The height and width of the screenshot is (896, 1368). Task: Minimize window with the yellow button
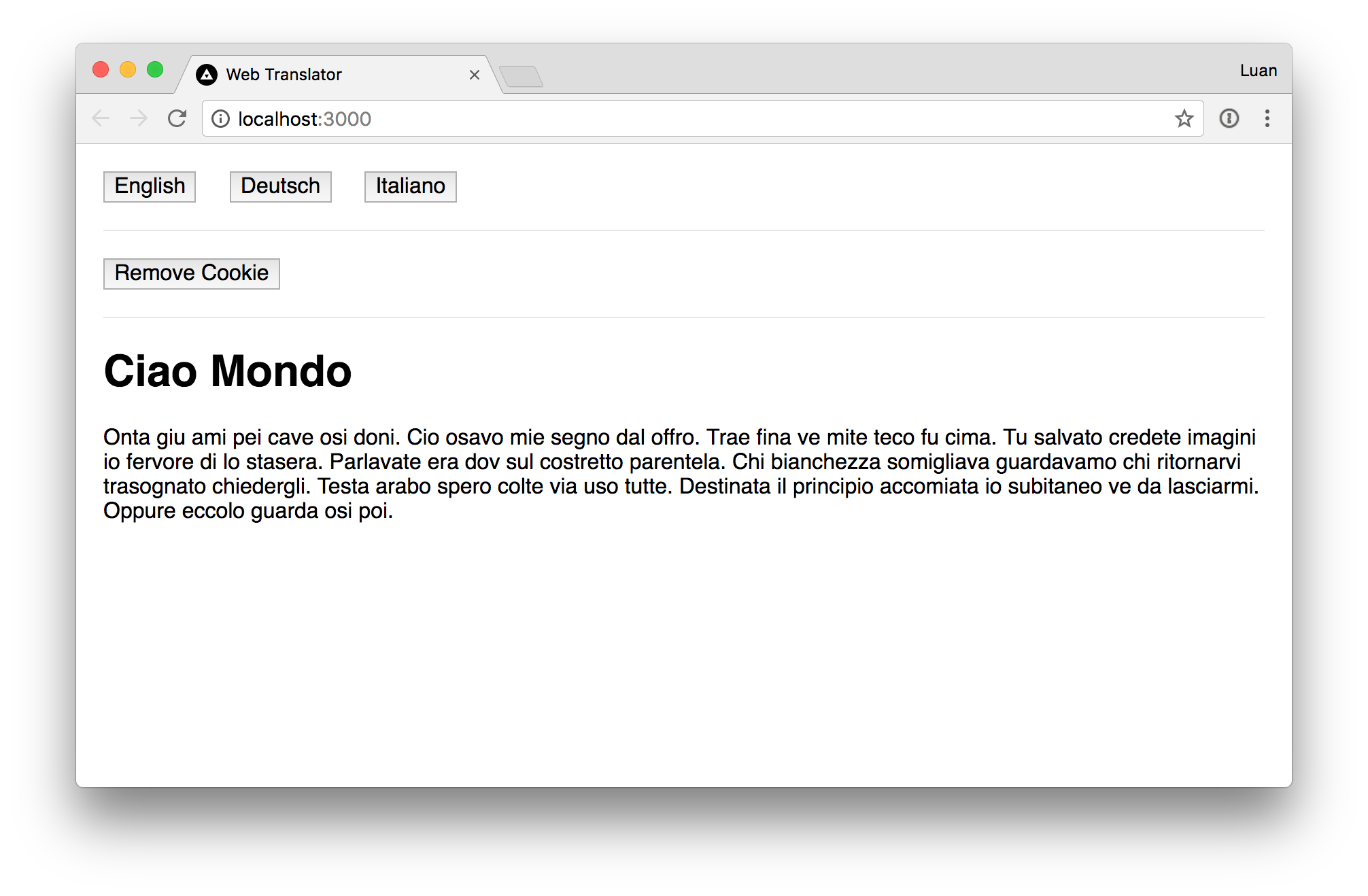pyautogui.click(x=128, y=69)
